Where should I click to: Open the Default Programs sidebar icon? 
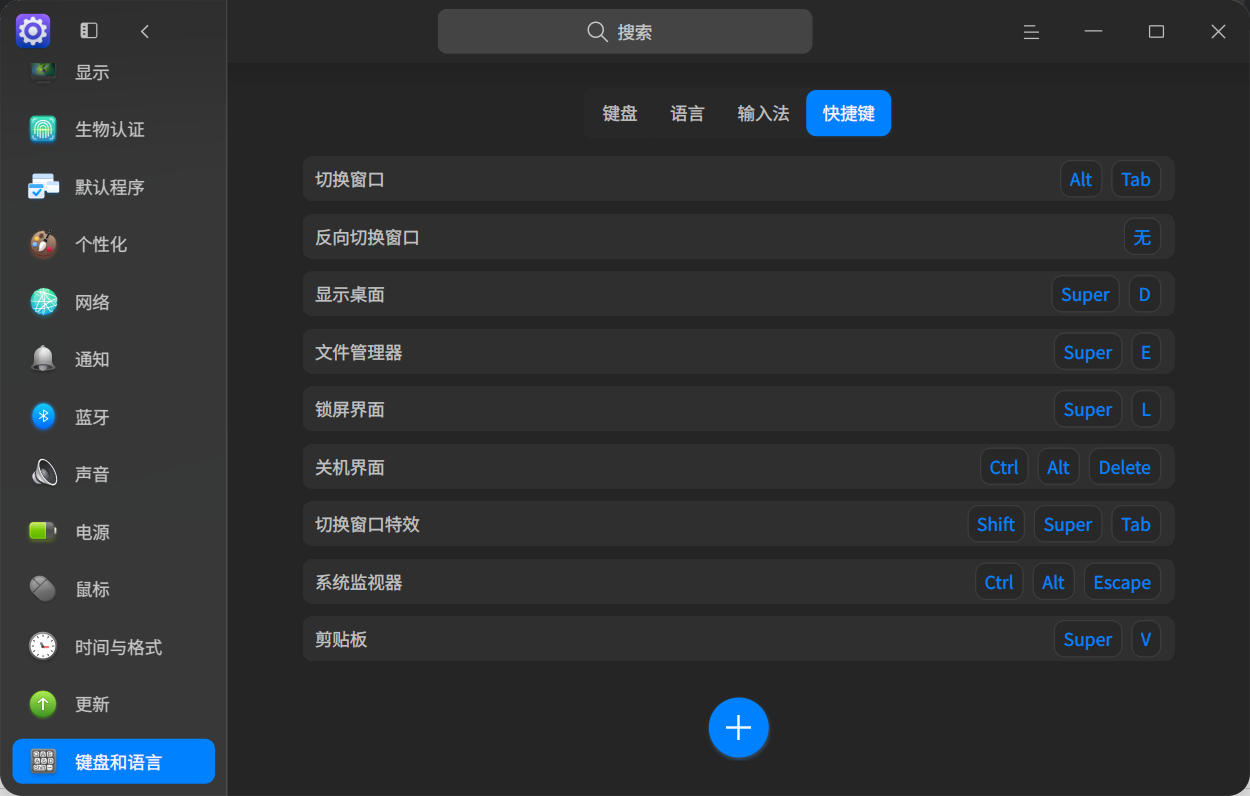click(x=43, y=187)
